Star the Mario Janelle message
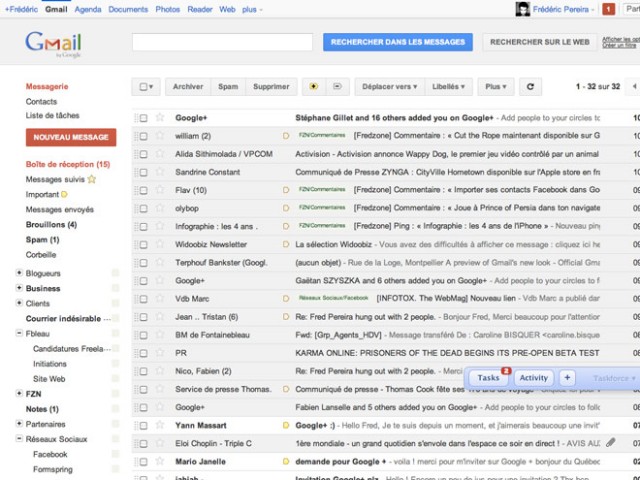The image size is (640, 480). tap(160, 461)
